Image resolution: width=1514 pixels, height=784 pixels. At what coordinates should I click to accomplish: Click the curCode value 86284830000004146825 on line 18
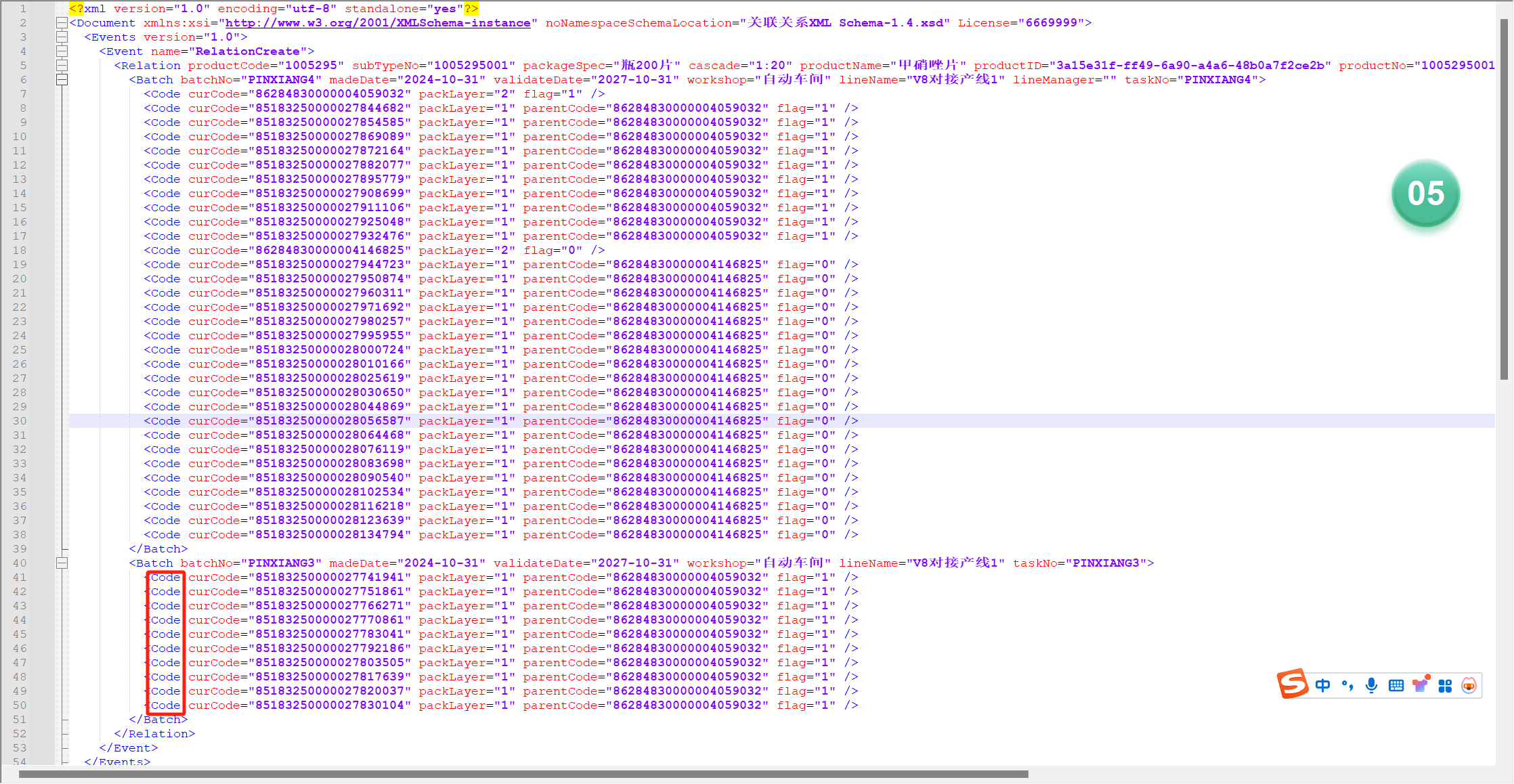tap(330, 251)
